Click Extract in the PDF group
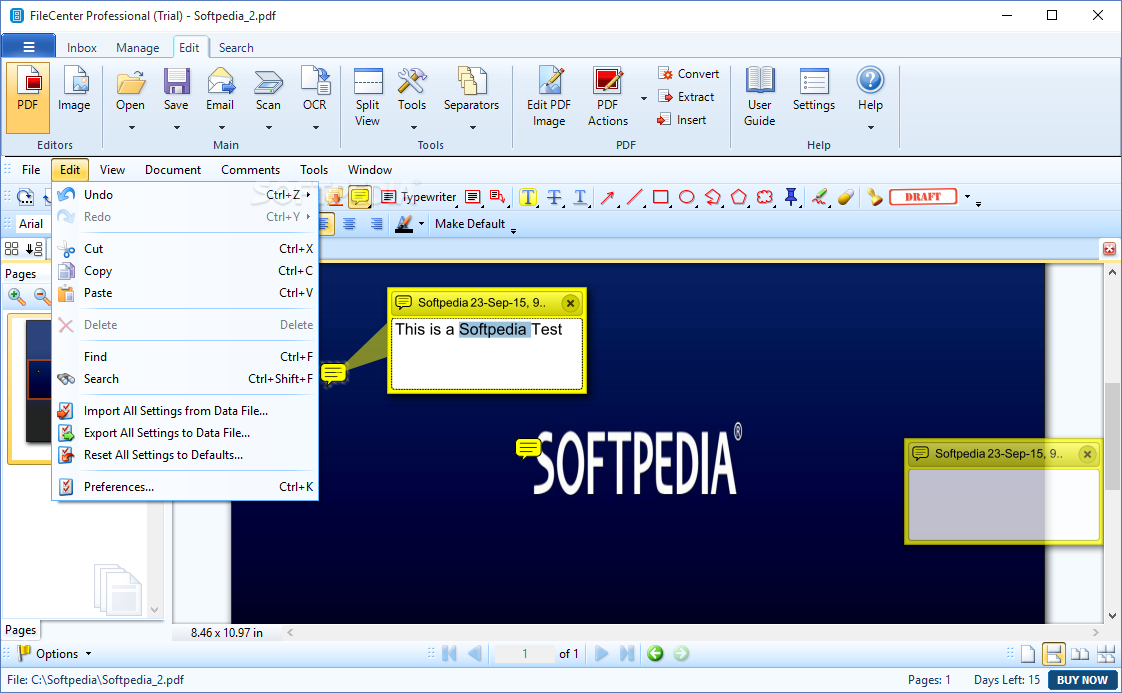The height and width of the screenshot is (693, 1122). coord(686,97)
